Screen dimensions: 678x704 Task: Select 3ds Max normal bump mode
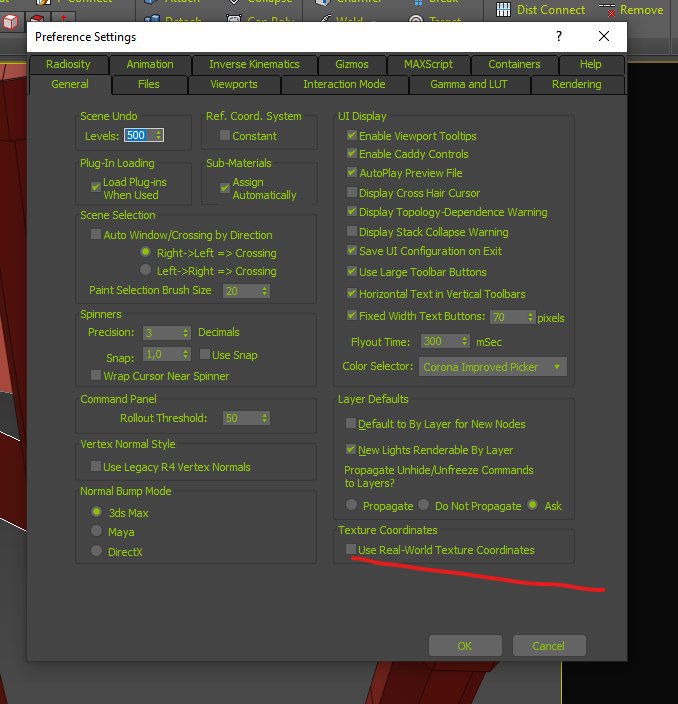click(x=96, y=512)
